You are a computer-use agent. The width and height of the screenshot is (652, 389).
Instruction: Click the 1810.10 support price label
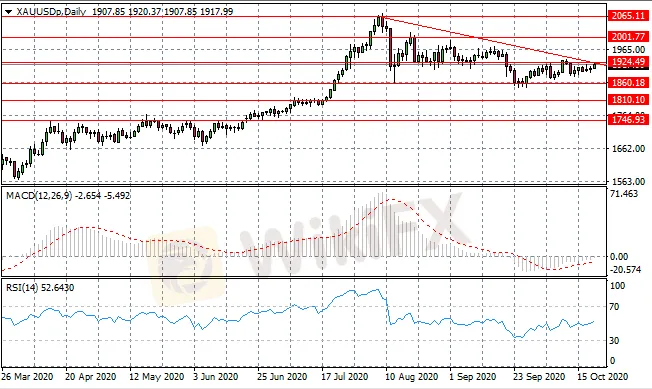pos(628,100)
